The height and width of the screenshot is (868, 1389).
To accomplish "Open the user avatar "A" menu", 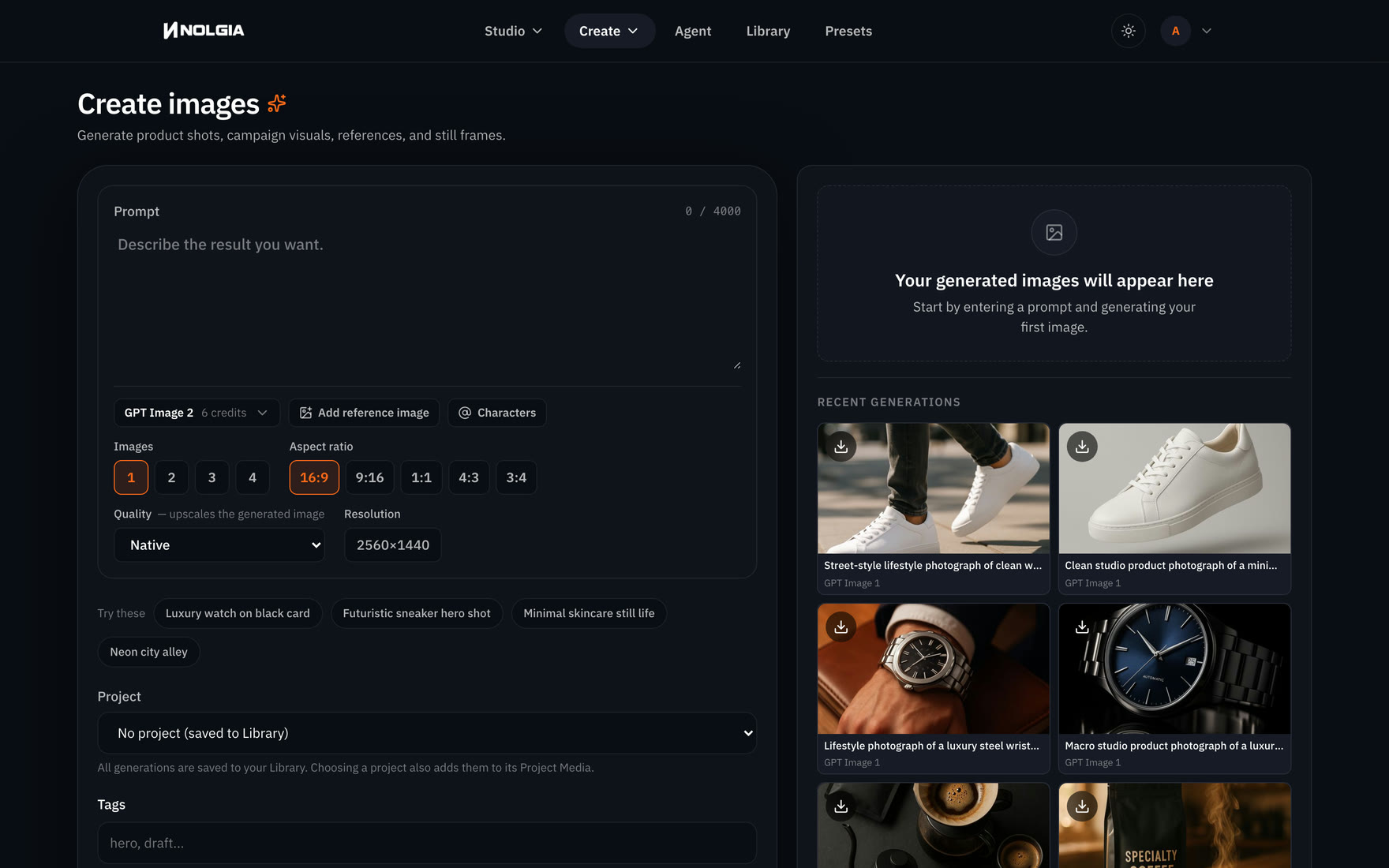I will pyautogui.click(x=1175, y=31).
